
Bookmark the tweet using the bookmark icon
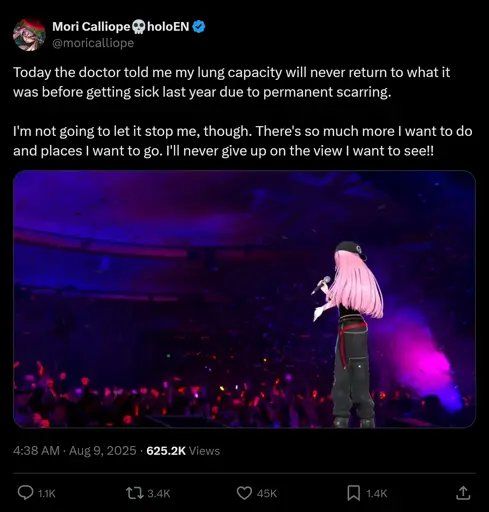pos(354,493)
